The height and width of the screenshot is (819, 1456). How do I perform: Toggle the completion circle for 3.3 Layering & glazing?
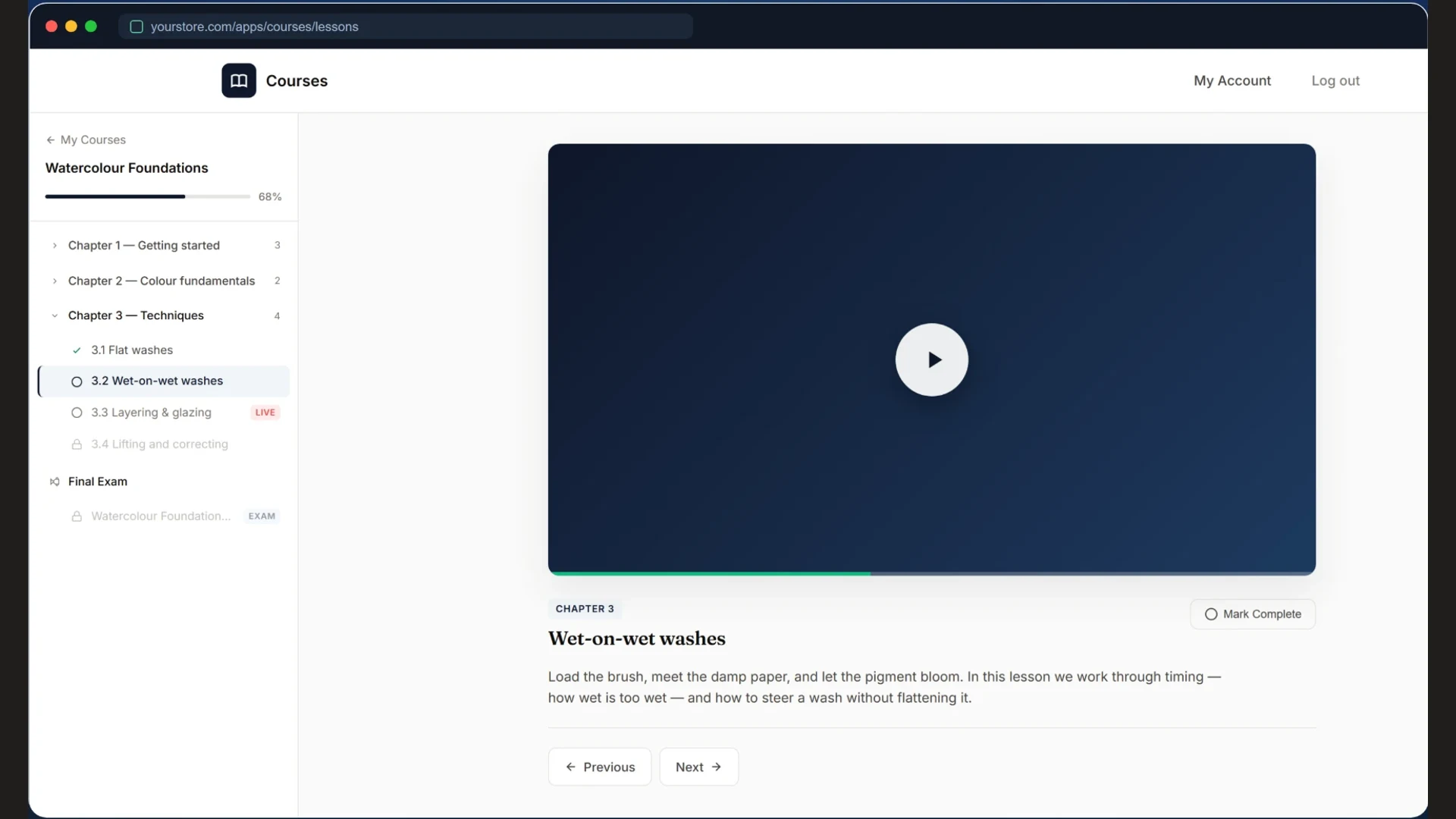(x=77, y=413)
